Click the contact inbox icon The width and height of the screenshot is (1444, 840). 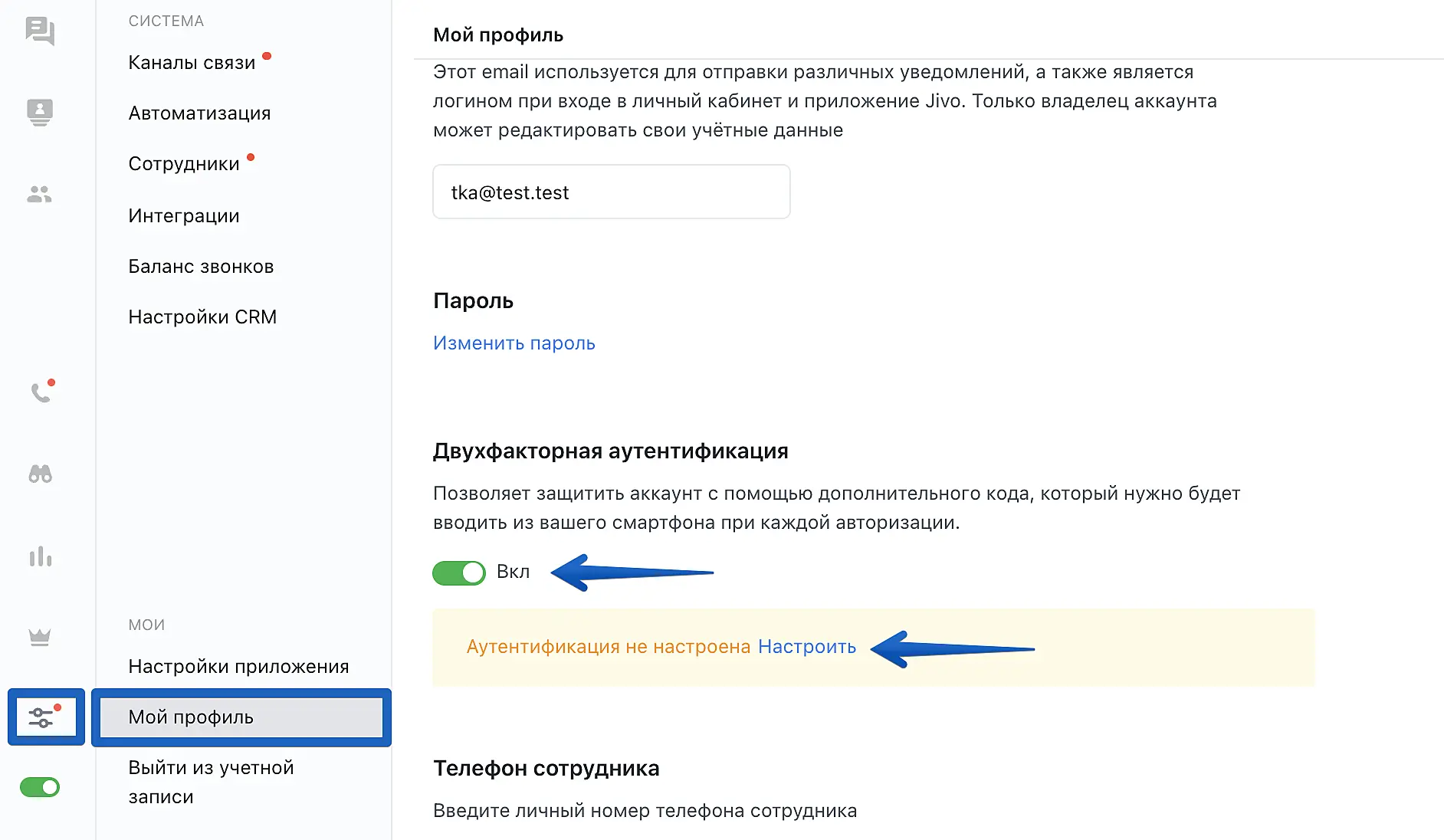pos(40,112)
